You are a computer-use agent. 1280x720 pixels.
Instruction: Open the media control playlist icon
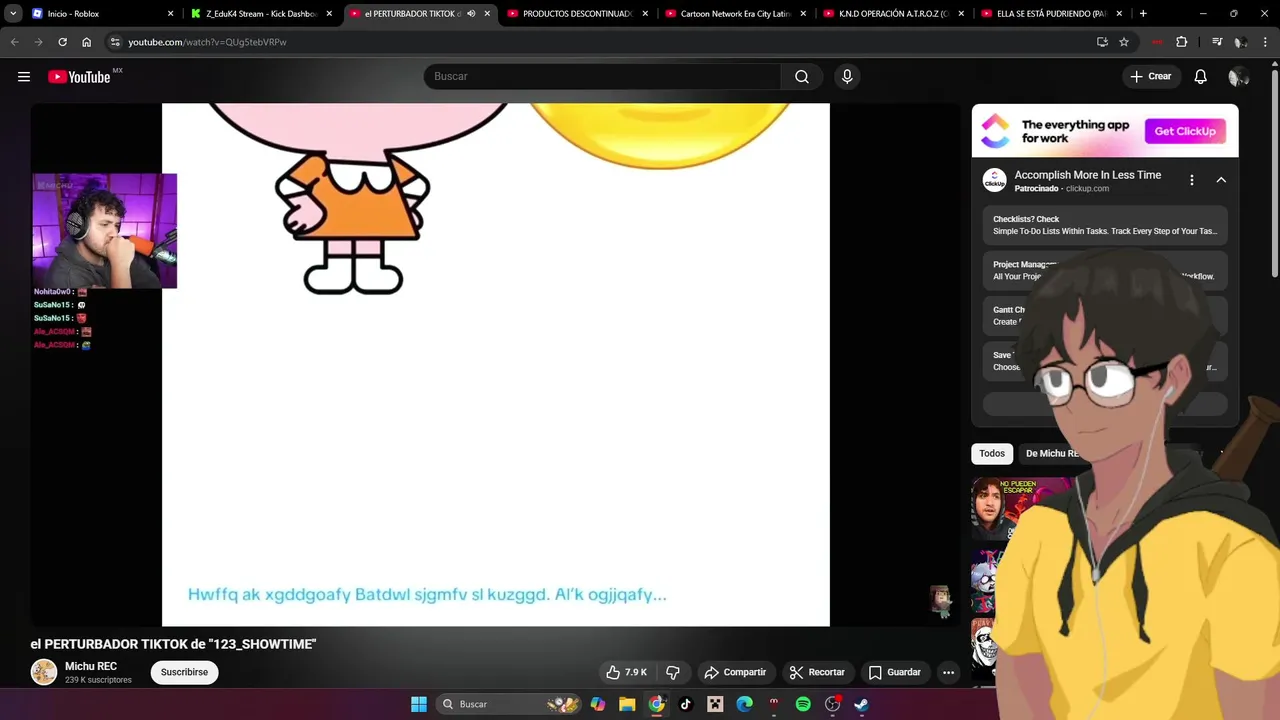(1217, 42)
